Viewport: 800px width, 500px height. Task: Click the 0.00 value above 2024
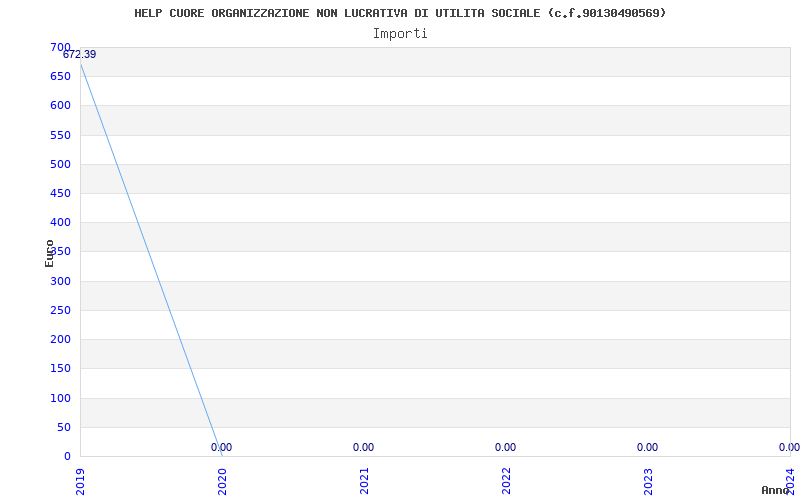[789, 447]
